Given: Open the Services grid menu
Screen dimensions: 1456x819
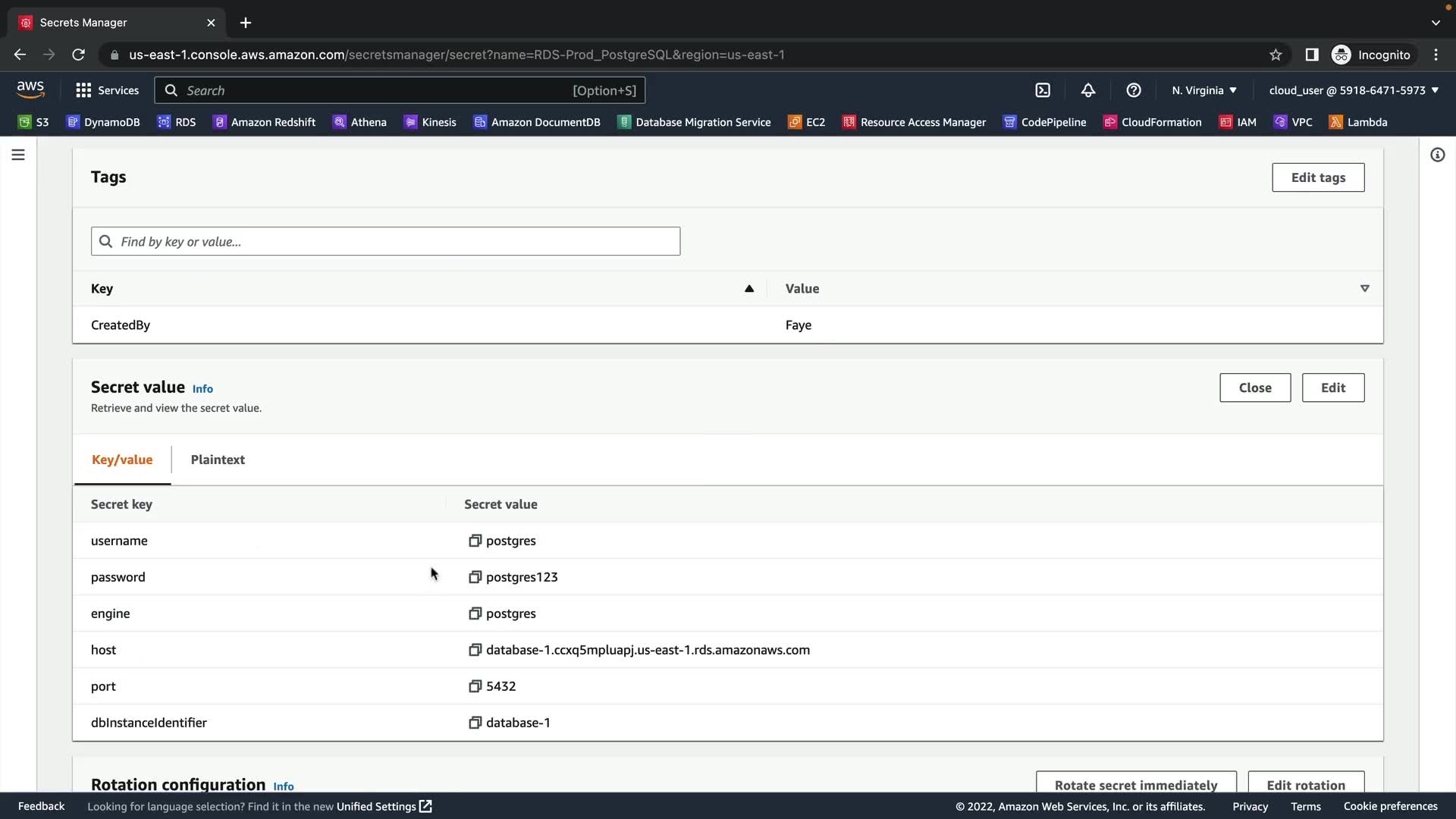Looking at the screenshot, I should (x=107, y=90).
